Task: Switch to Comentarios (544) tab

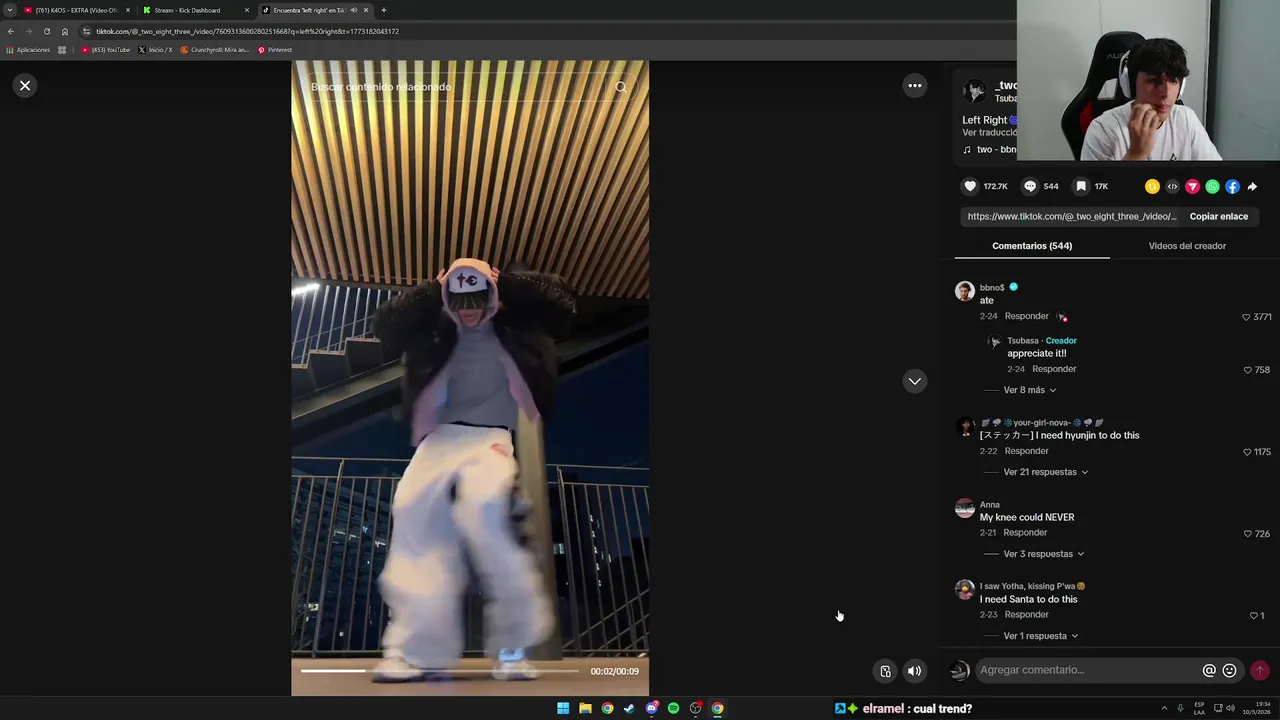Action: tap(1032, 246)
